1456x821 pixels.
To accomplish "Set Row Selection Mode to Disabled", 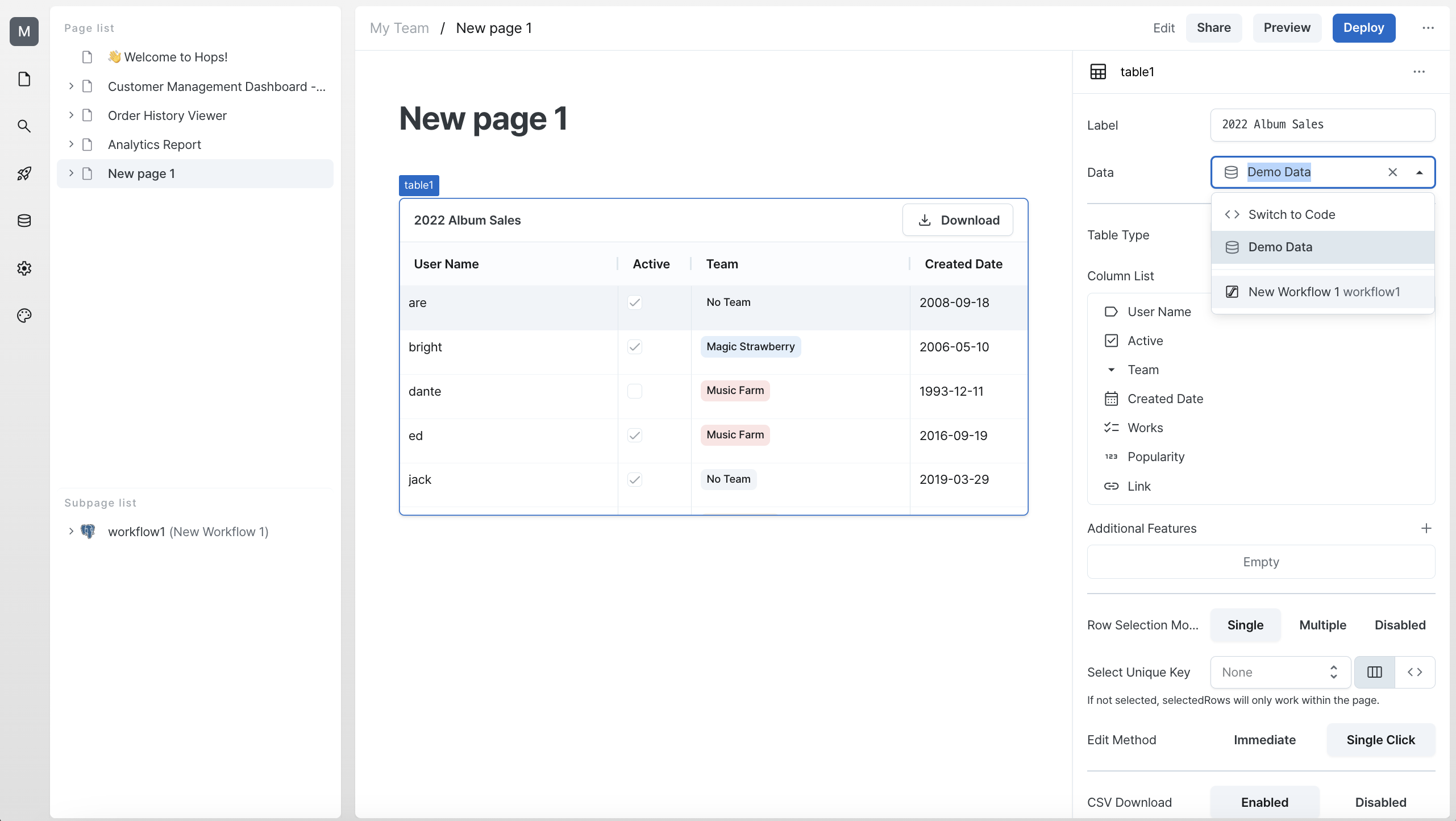I will (x=1400, y=625).
